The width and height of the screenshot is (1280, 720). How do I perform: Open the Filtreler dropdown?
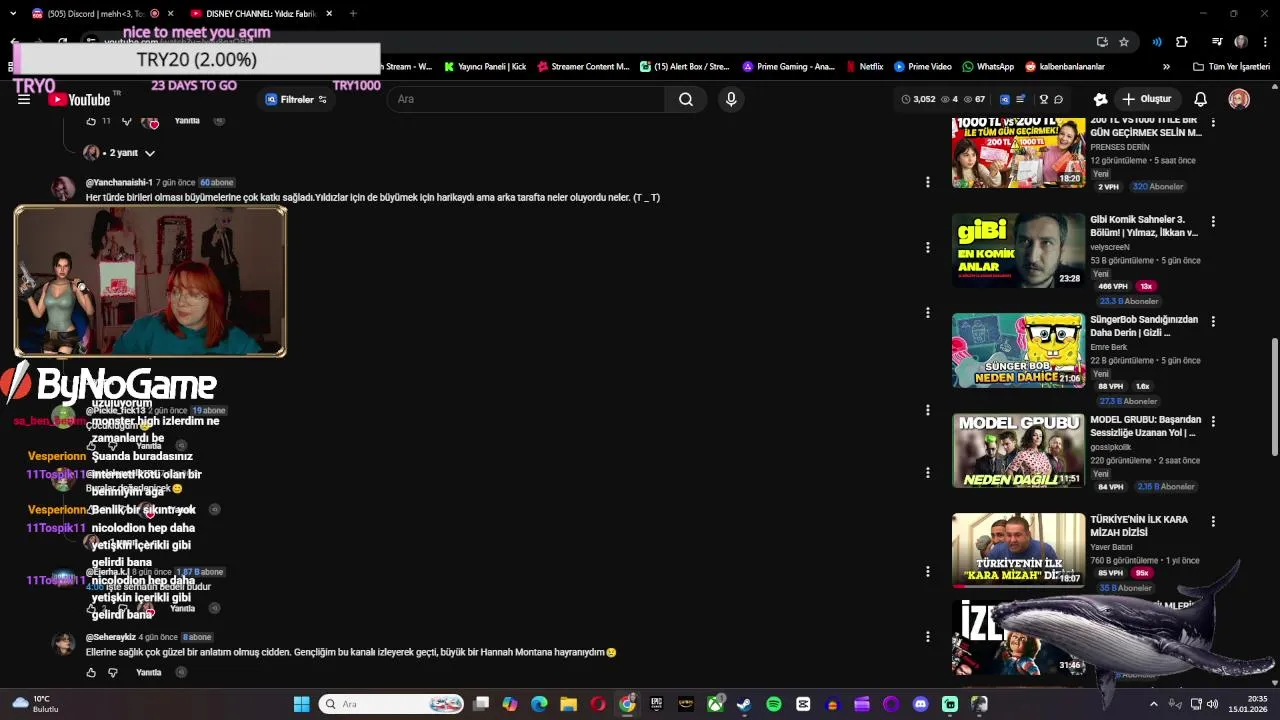(x=296, y=99)
